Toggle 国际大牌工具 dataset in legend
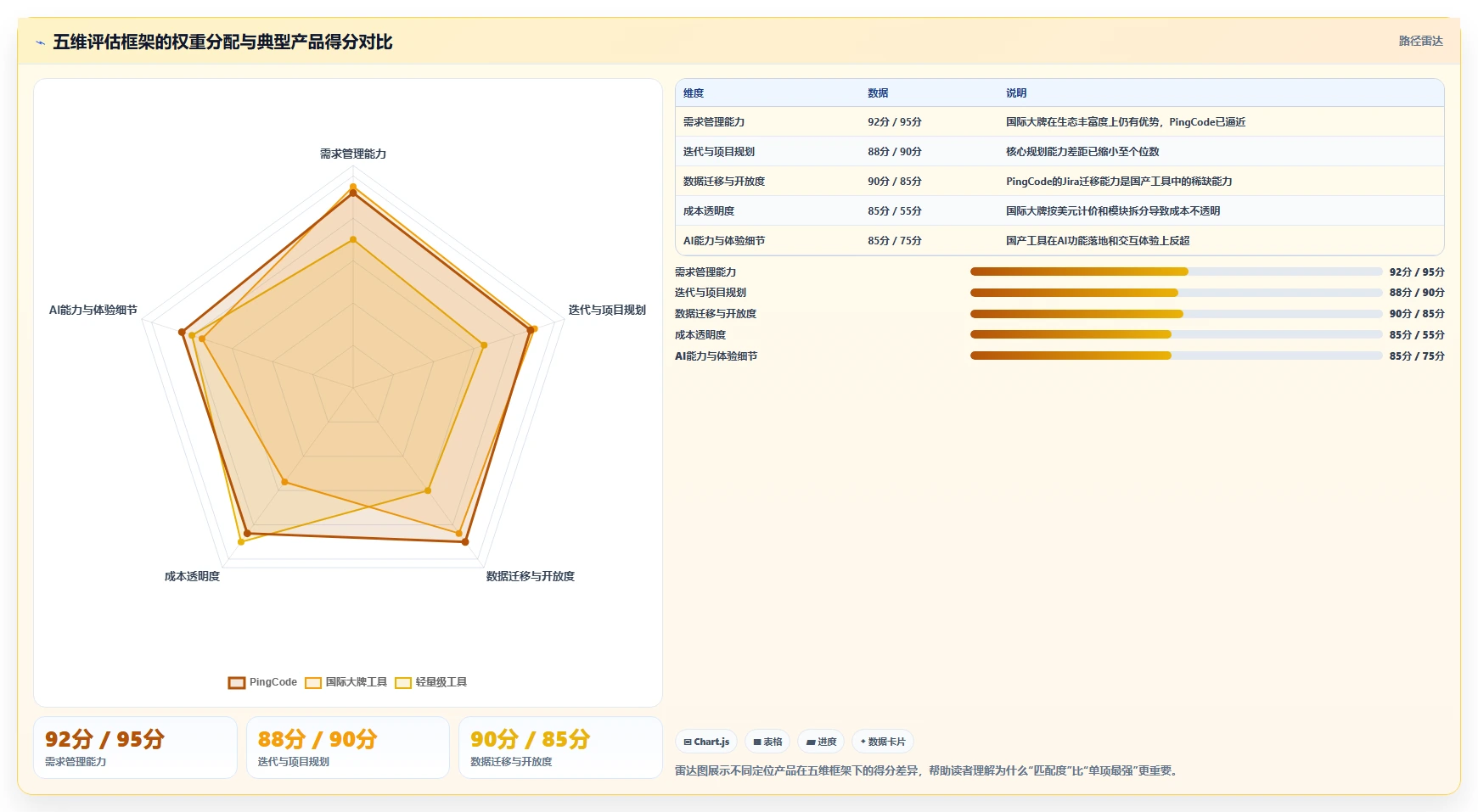Screen dimensions: 1478x812 pos(346,682)
